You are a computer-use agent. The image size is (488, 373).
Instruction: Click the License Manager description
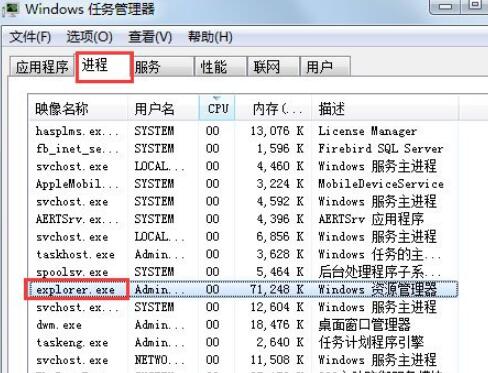click(367, 131)
